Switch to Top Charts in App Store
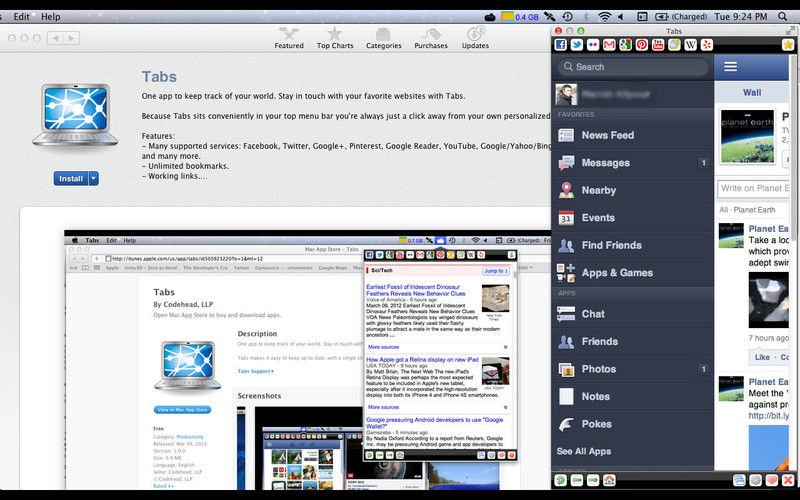This screenshot has height=500, width=800. click(x=335, y=38)
